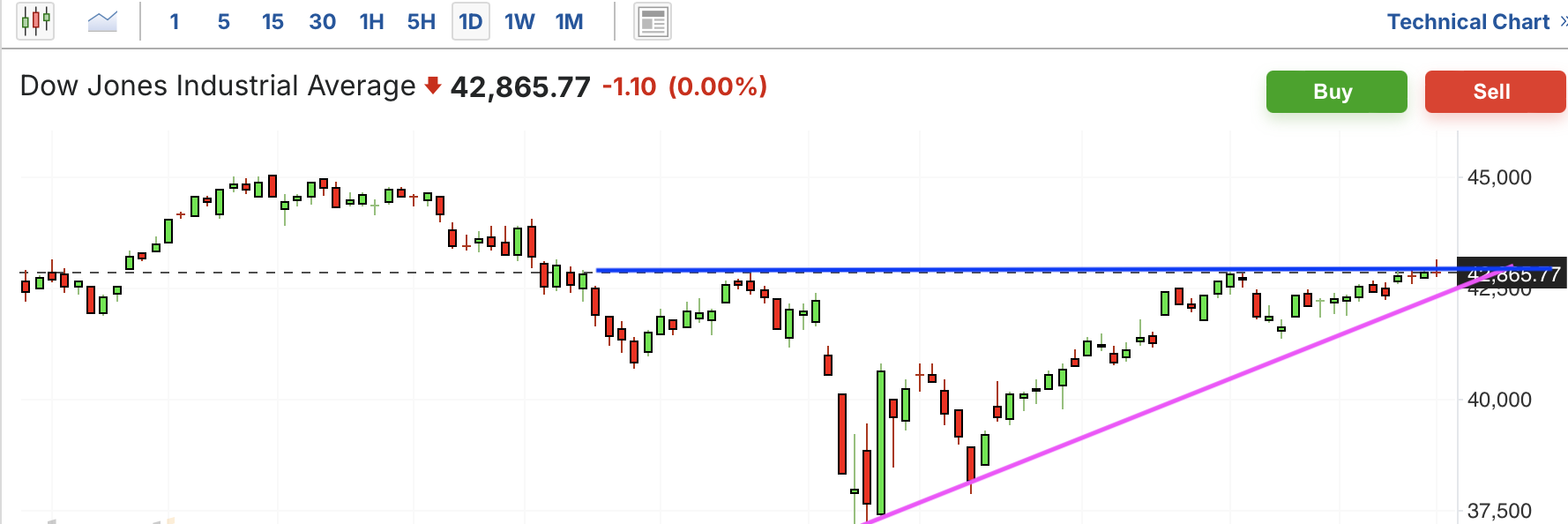Click the red Sell button

click(x=1495, y=92)
